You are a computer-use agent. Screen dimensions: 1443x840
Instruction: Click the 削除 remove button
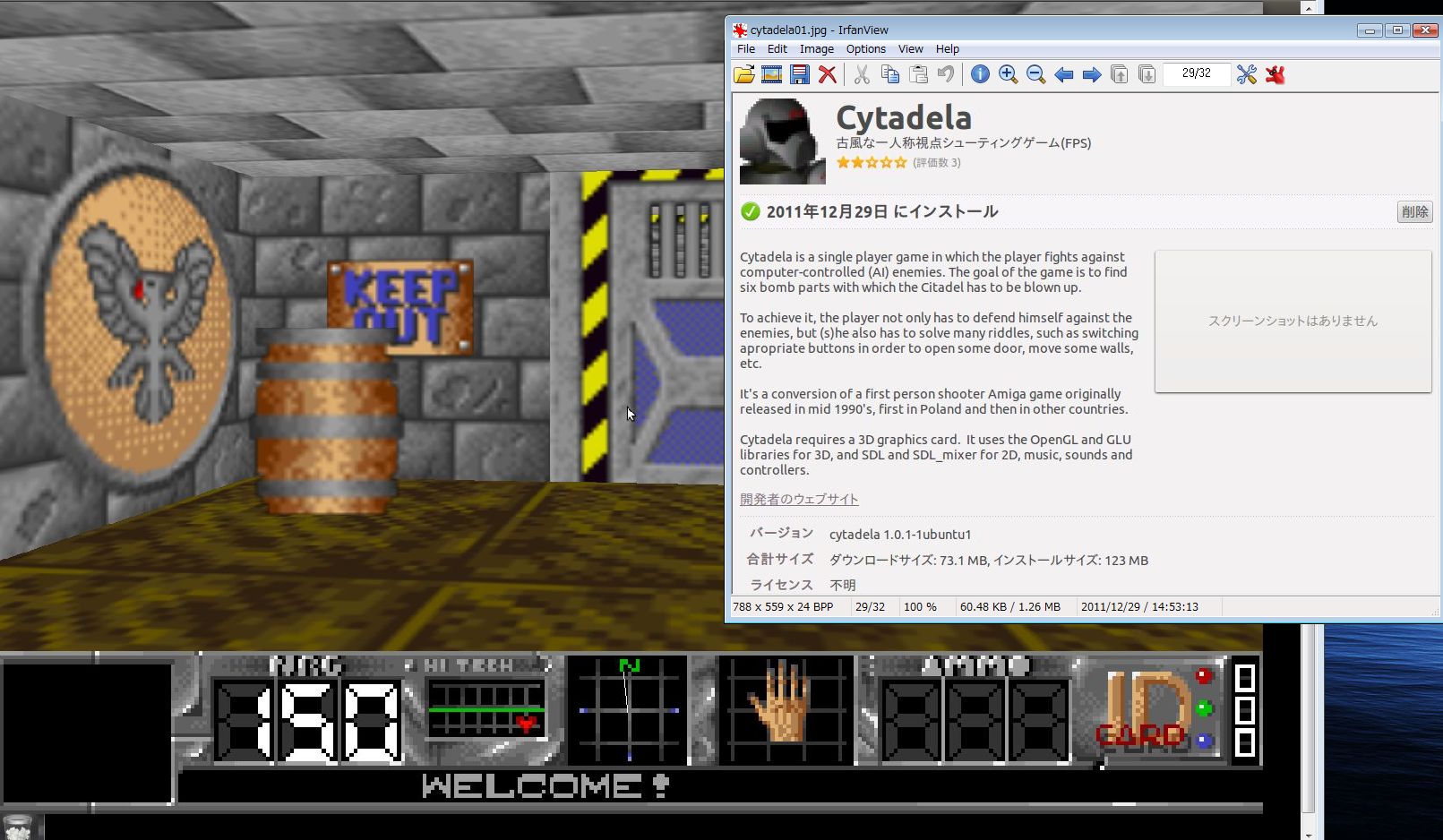(1414, 212)
